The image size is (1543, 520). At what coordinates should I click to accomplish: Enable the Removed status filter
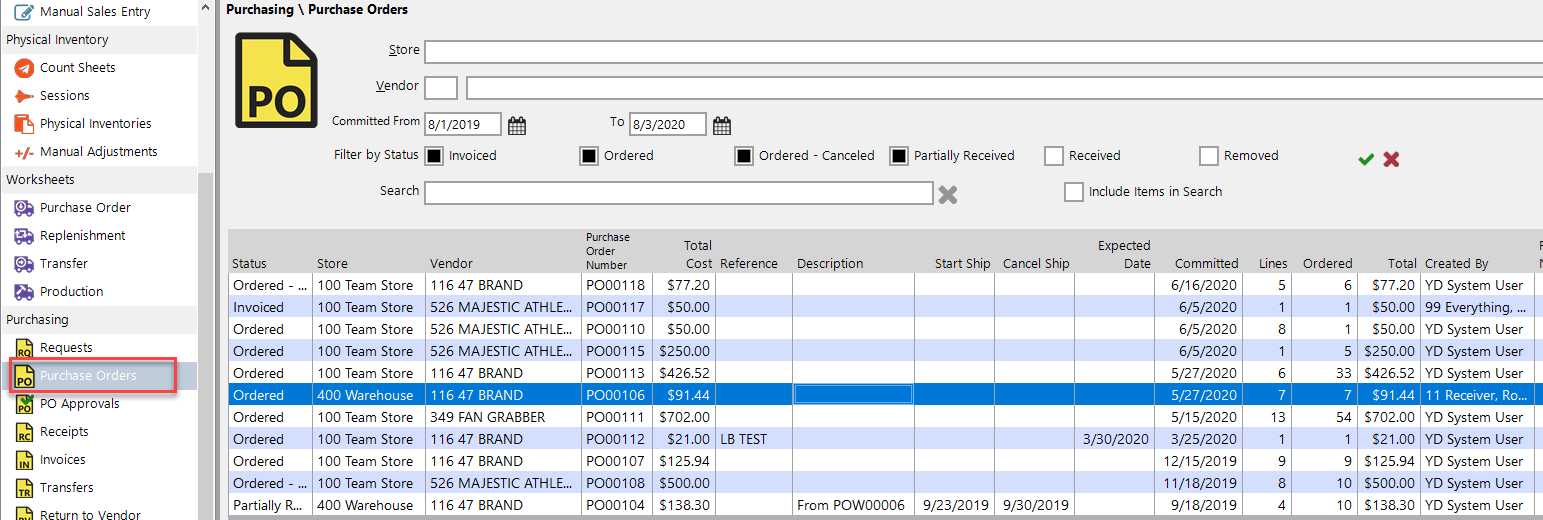1209,156
